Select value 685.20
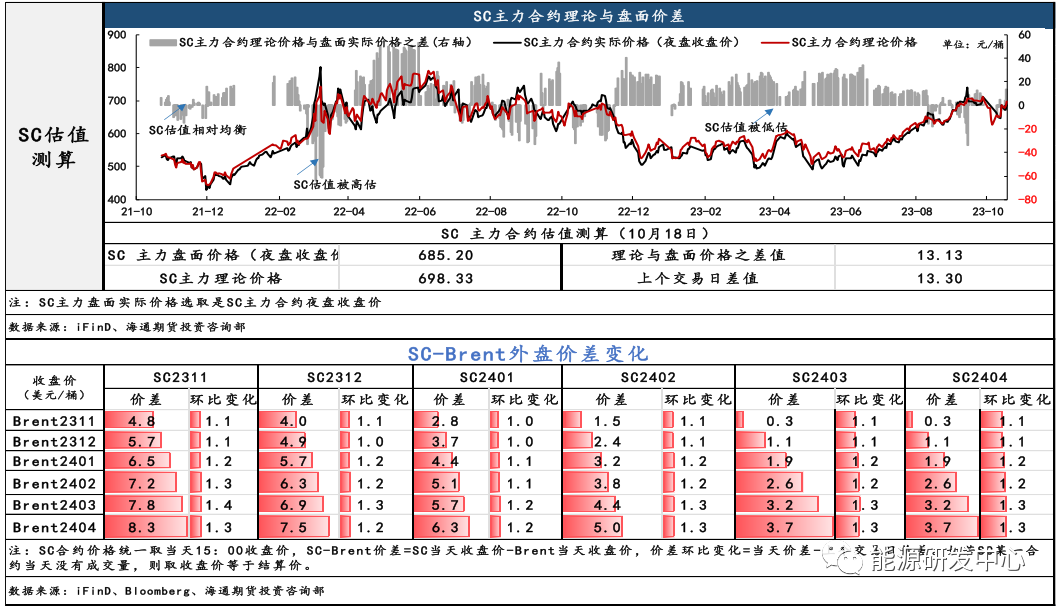Screen dimensions: 1060x606 click(x=446, y=256)
